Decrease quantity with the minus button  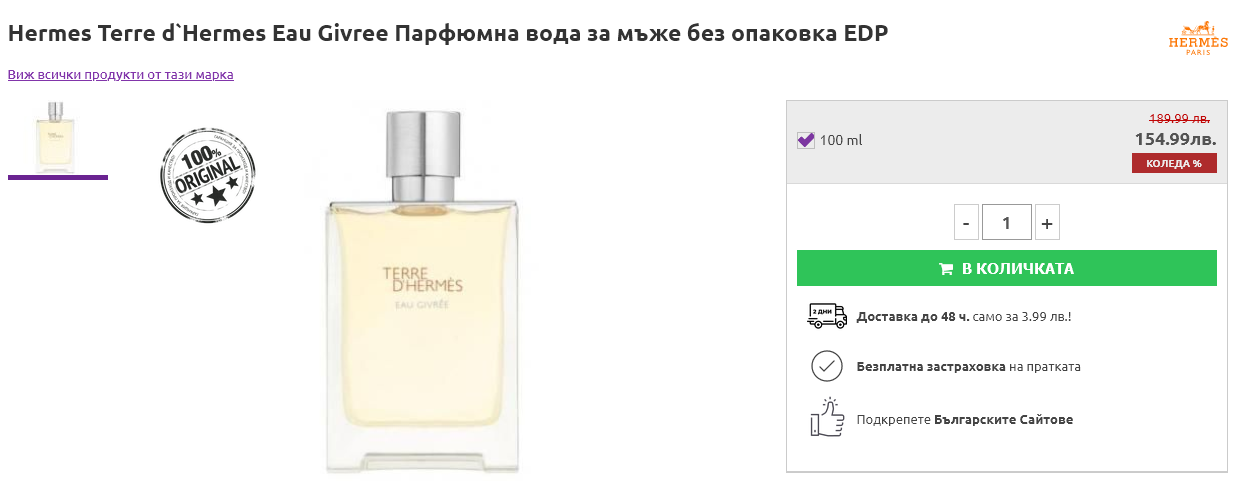coord(966,223)
